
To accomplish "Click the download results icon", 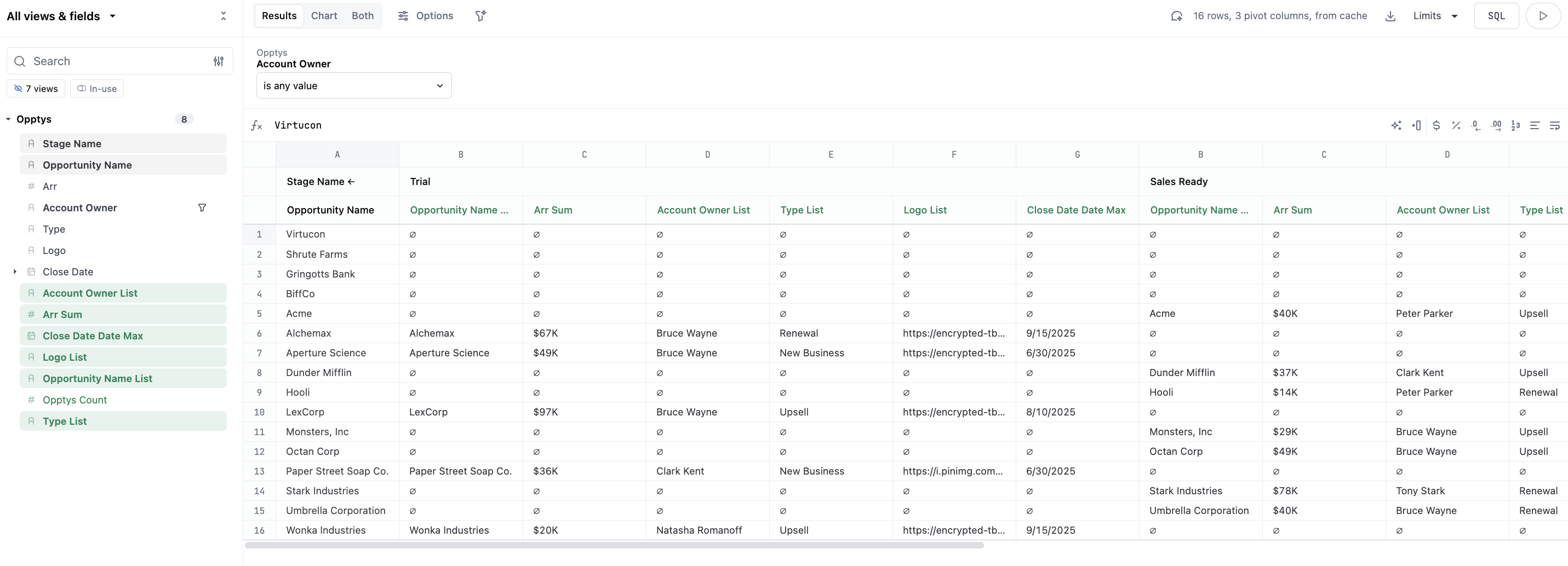I will click(1390, 16).
